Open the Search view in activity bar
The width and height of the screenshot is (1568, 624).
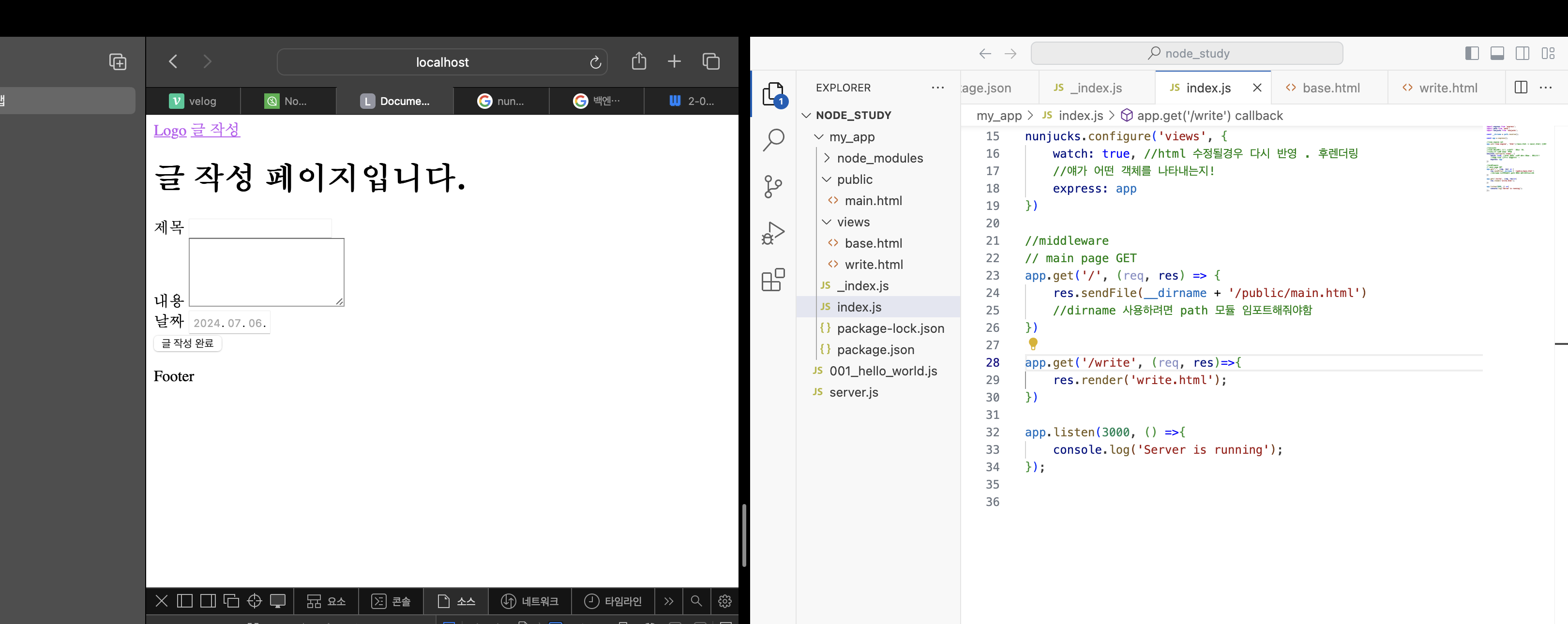(x=773, y=139)
